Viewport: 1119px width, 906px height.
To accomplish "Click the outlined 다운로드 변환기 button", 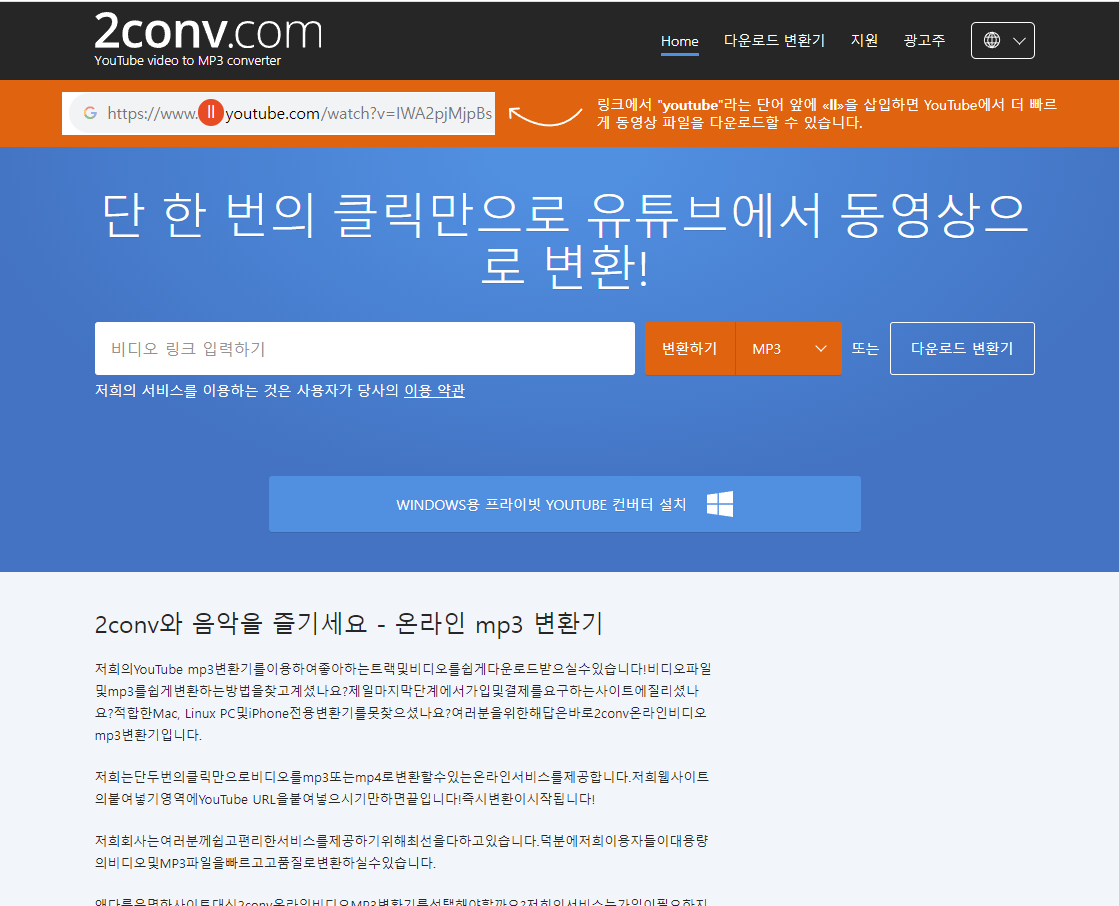I will [962, 348].
